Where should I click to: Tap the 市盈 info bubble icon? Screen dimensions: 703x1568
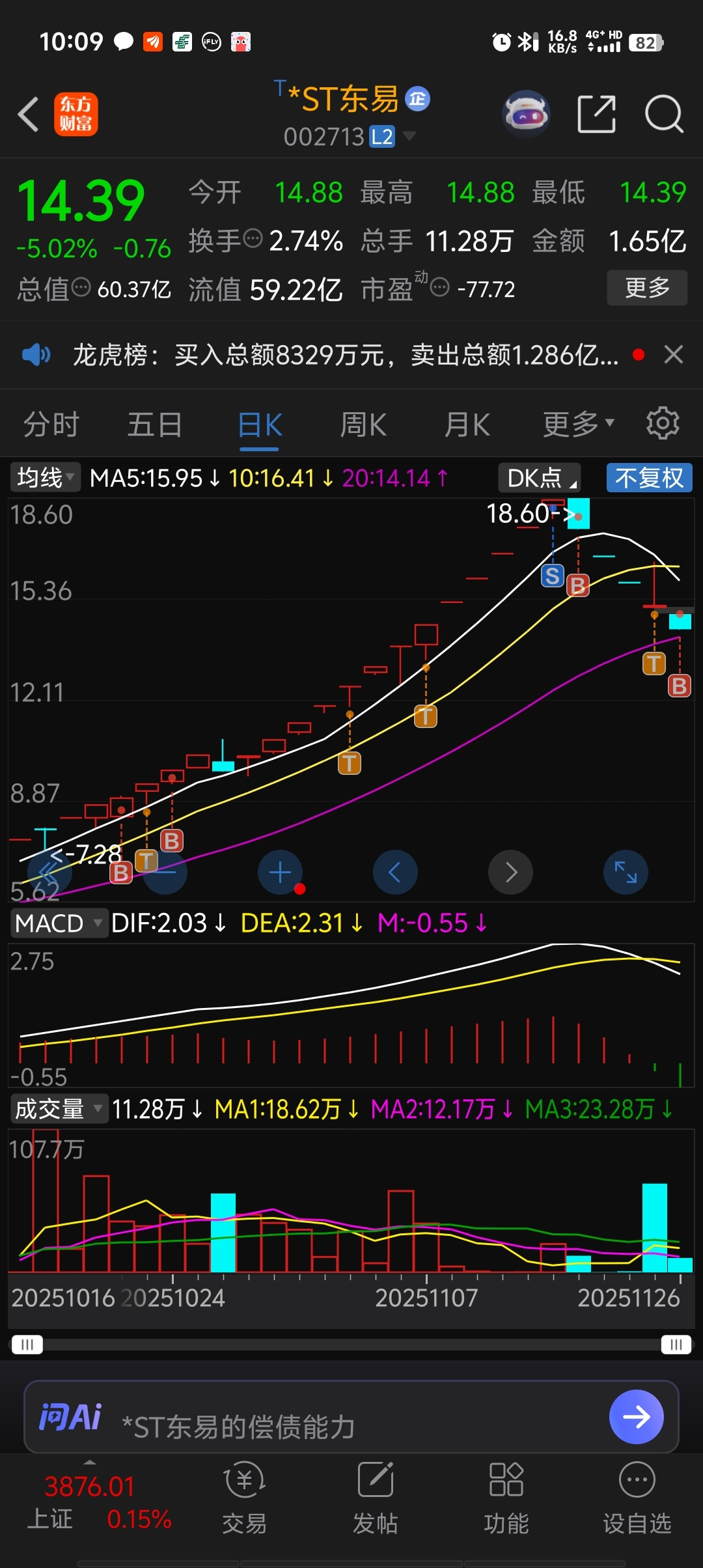(x=440, y=287)
